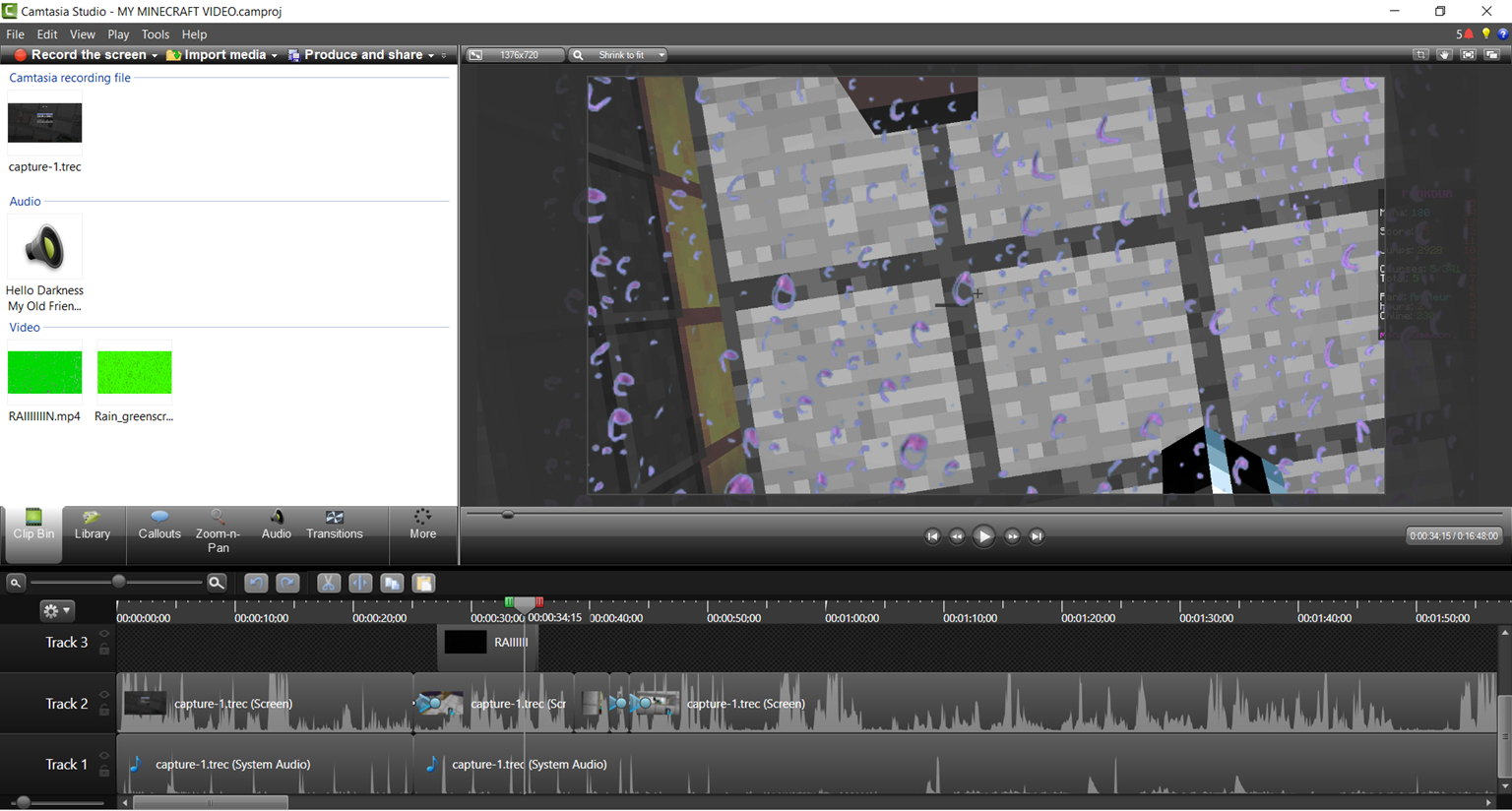Click the timeline zoom-out magnifier
The image size is (1512, 811).
tap(16, 584)
